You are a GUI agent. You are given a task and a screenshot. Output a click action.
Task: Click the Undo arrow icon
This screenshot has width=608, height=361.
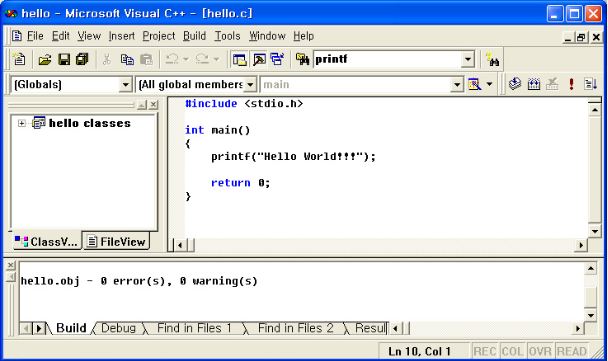click(x=172, y=59)
